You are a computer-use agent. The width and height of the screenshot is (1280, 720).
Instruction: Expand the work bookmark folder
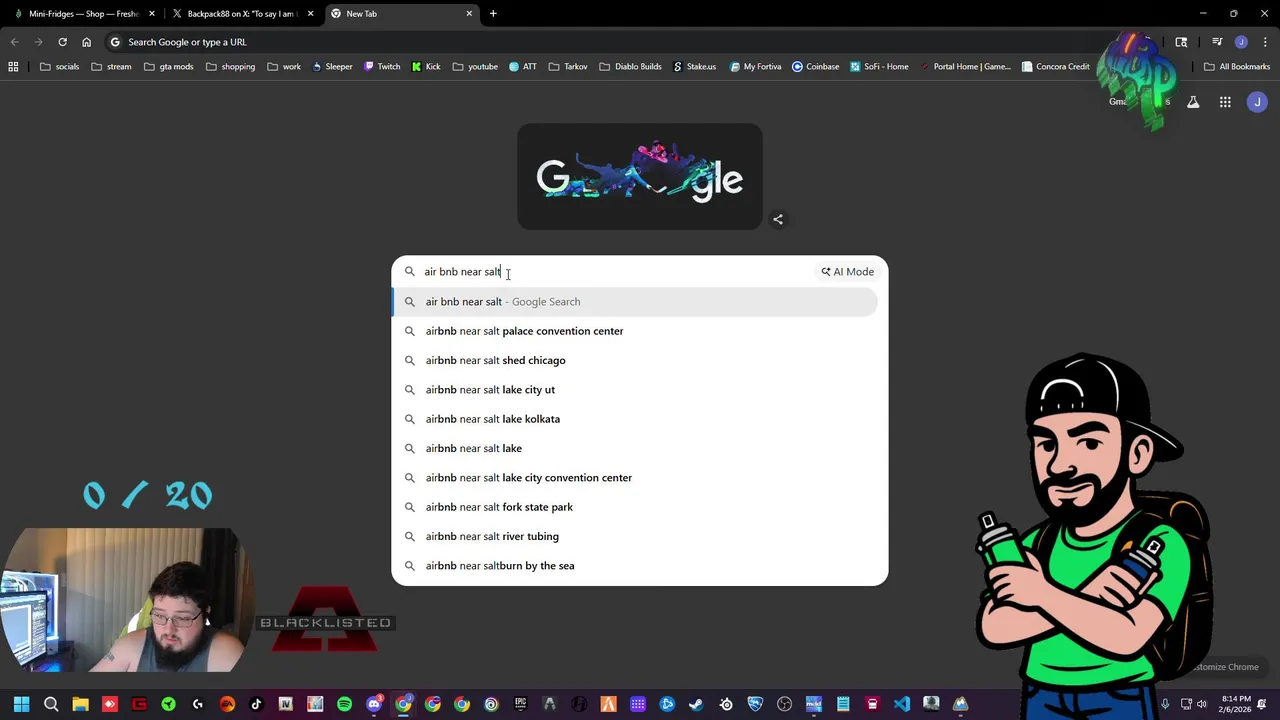[283, 67]
